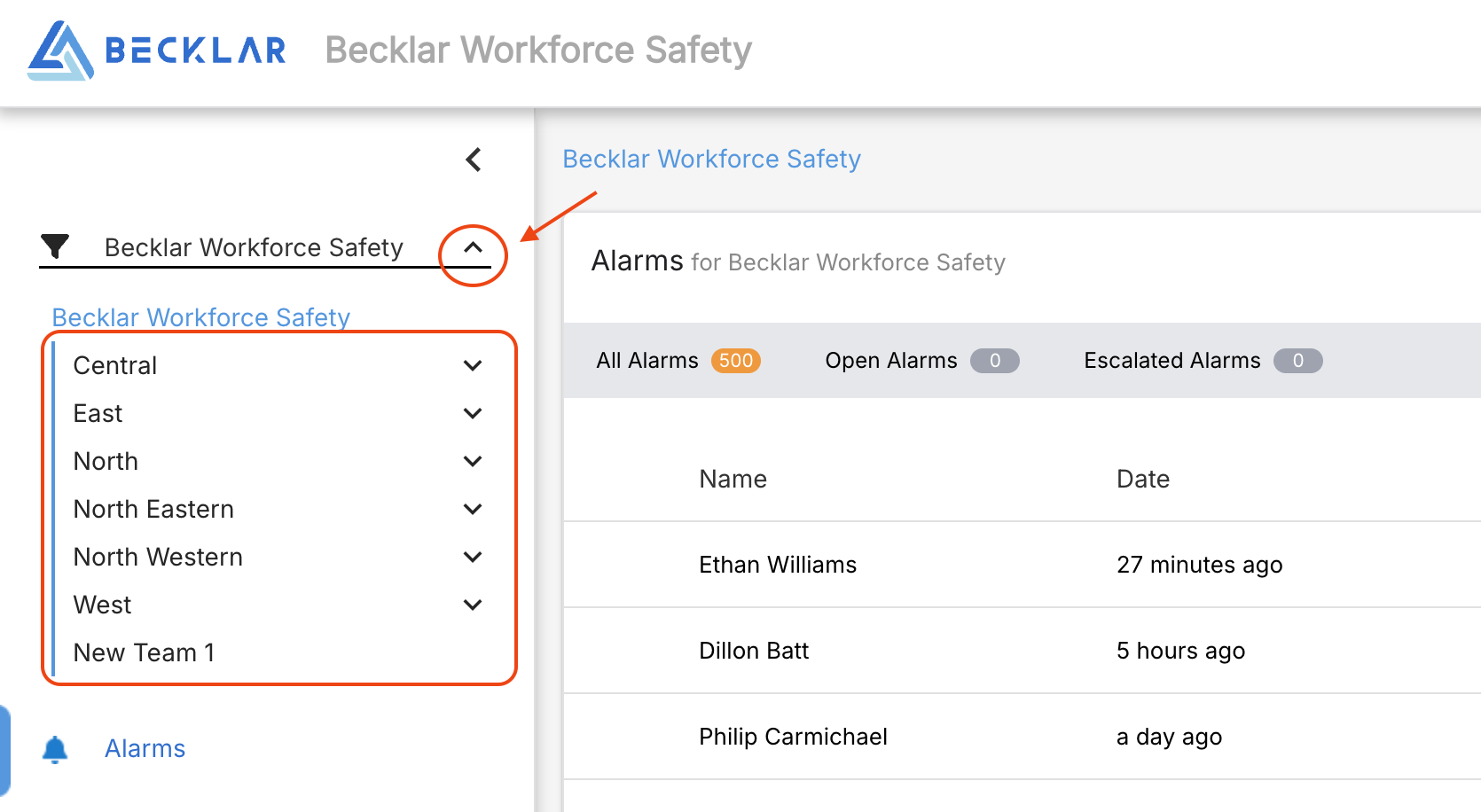The width and height of the screenshot is (1481, 812).
Task: Expand the West team chevron
Action: tap(473, 605)
